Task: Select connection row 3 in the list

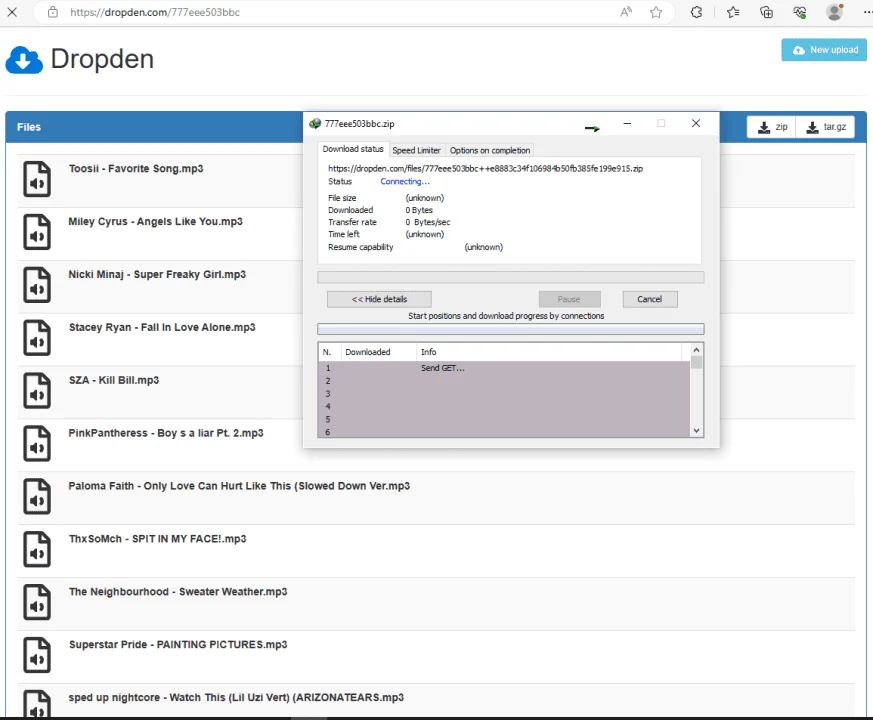Action: tap(504, 394)
